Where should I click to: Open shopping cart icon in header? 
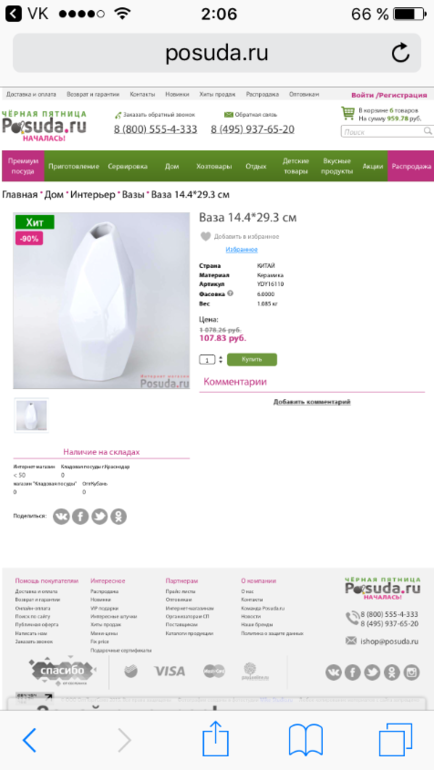tap(348, 113)
